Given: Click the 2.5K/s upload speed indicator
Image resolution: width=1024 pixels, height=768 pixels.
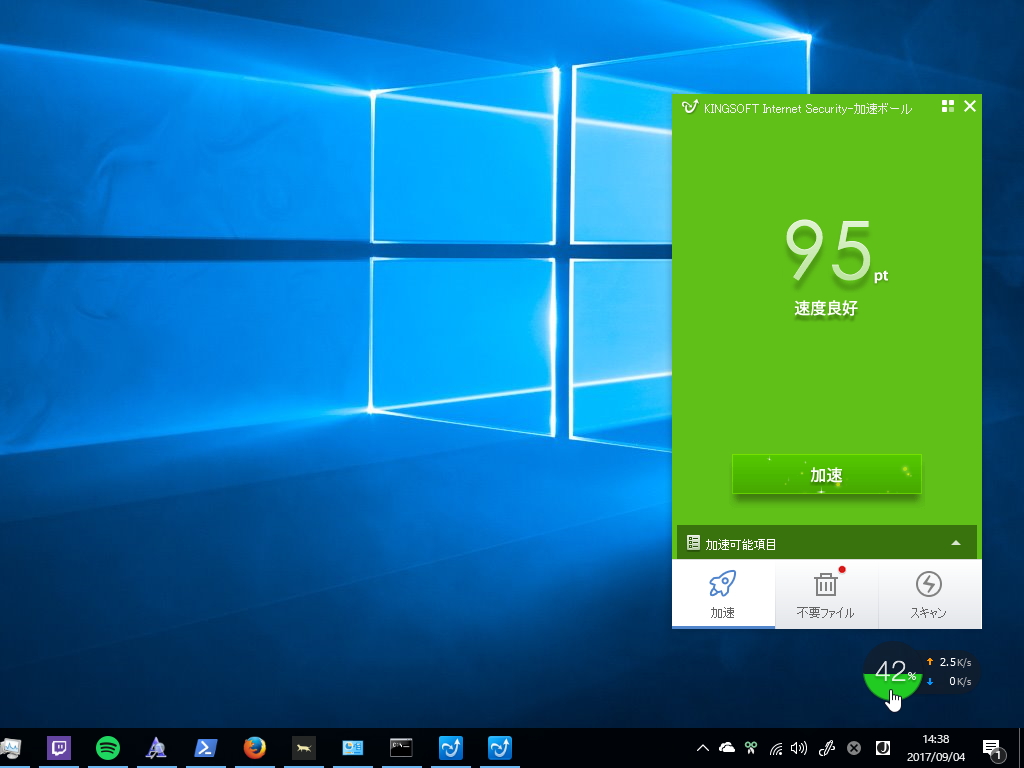Looking at the screenshot, I should (x=949, y=662).
